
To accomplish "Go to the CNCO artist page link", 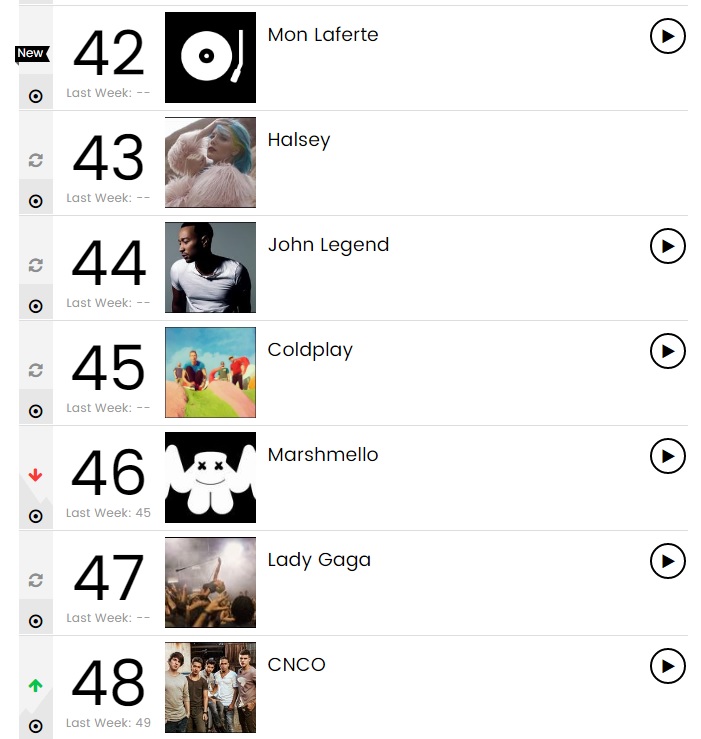I will coord(296,665).
